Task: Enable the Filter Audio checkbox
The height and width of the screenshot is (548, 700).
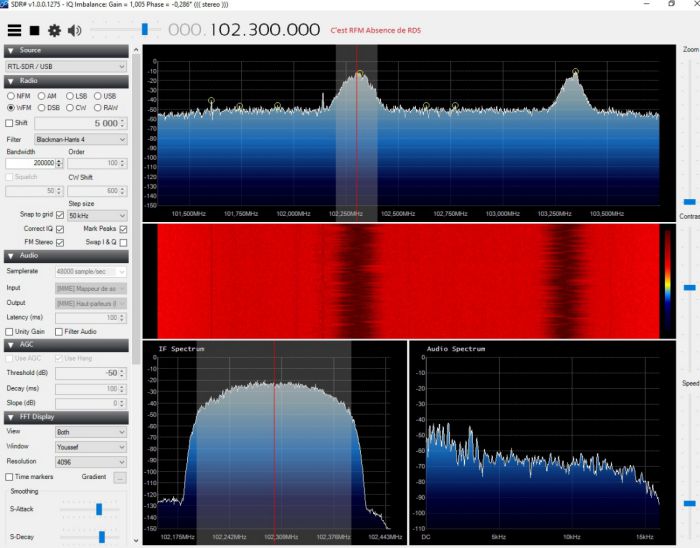Action: (58, 332)
